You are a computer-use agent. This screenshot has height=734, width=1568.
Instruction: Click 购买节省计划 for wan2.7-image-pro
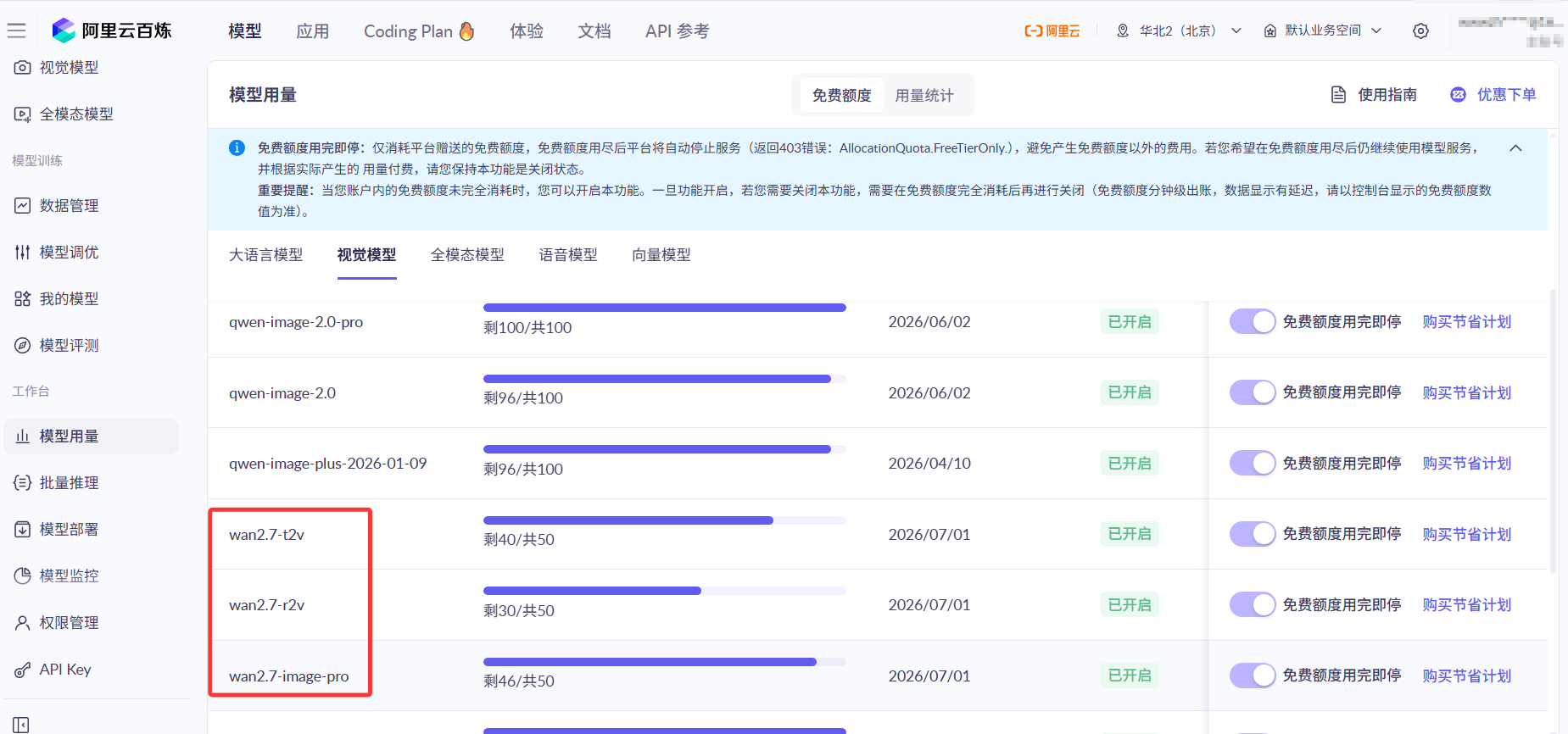point(1467,676)
